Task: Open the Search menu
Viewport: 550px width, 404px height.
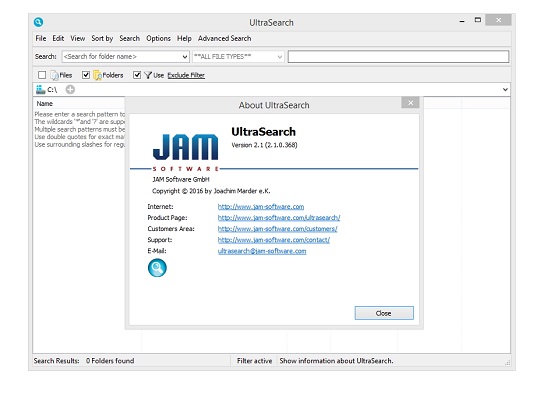Action: coord(129,38)
